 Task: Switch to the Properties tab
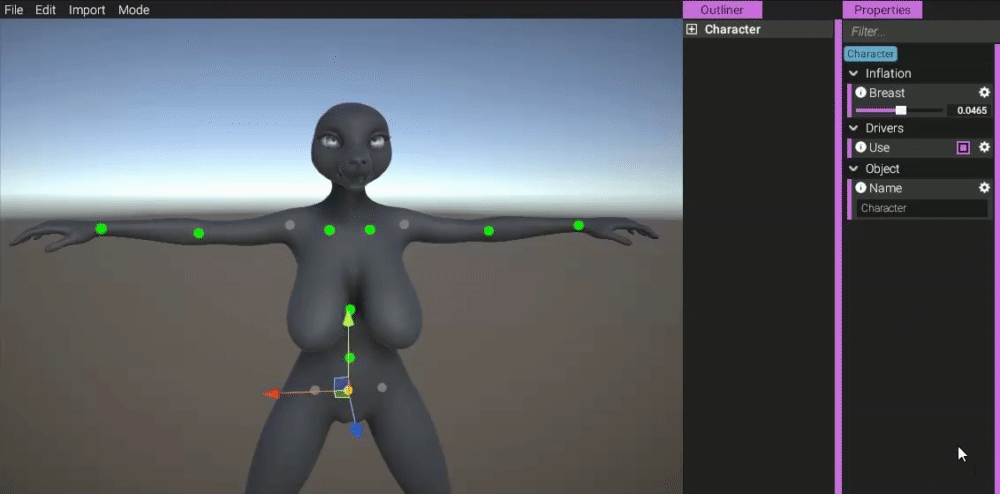pyautogui.click(x=882, y=10)
